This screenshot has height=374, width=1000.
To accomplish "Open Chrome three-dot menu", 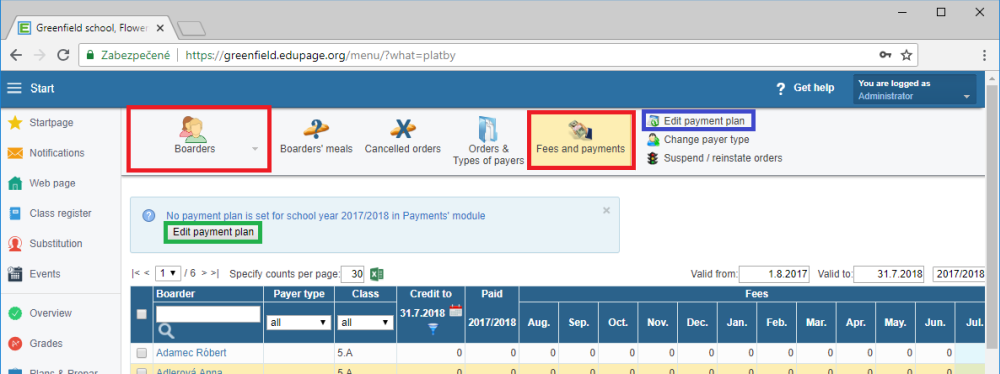I will click(x=986, y=55).
